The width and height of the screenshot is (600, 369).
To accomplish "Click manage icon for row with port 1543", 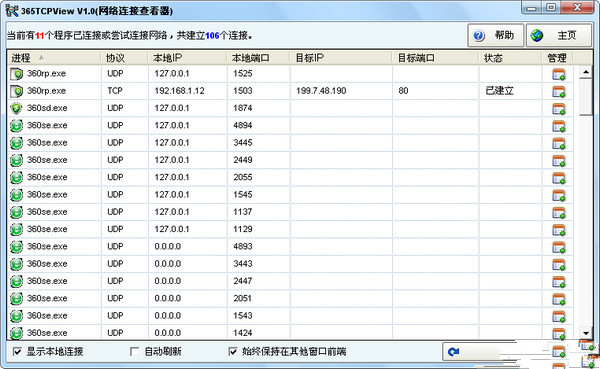I will [x=559, y=316].
